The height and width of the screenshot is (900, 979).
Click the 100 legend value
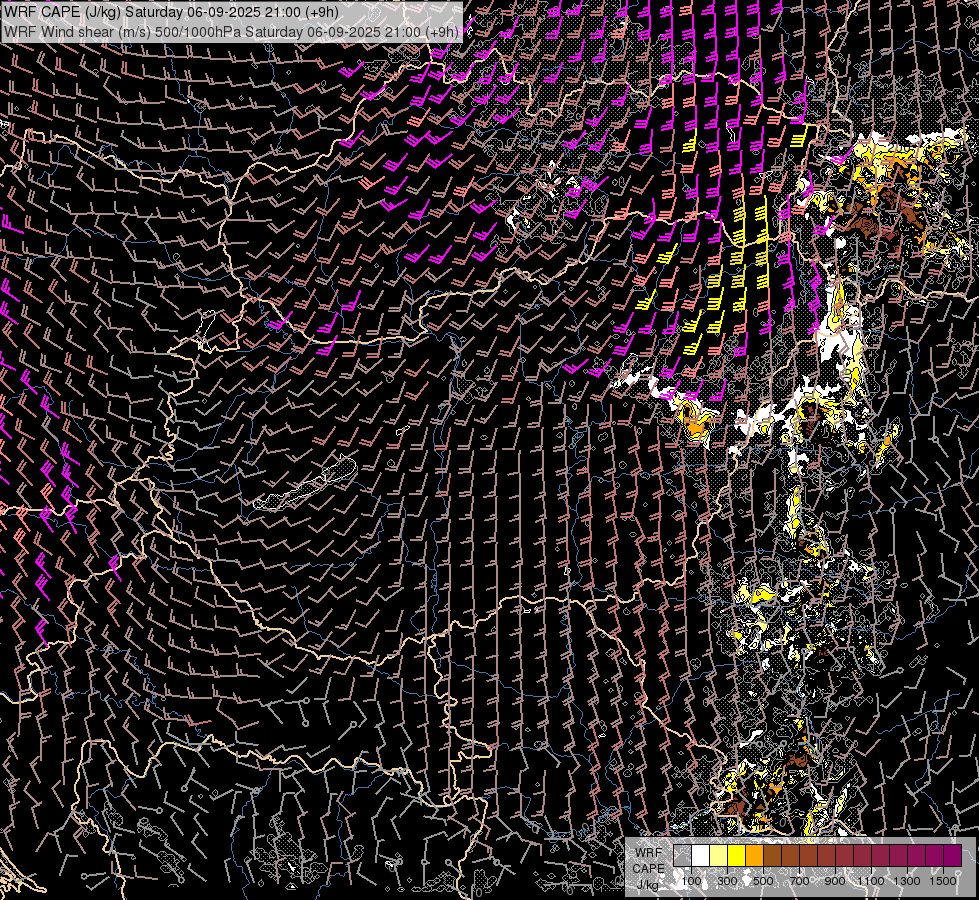(x=691, y=881)
